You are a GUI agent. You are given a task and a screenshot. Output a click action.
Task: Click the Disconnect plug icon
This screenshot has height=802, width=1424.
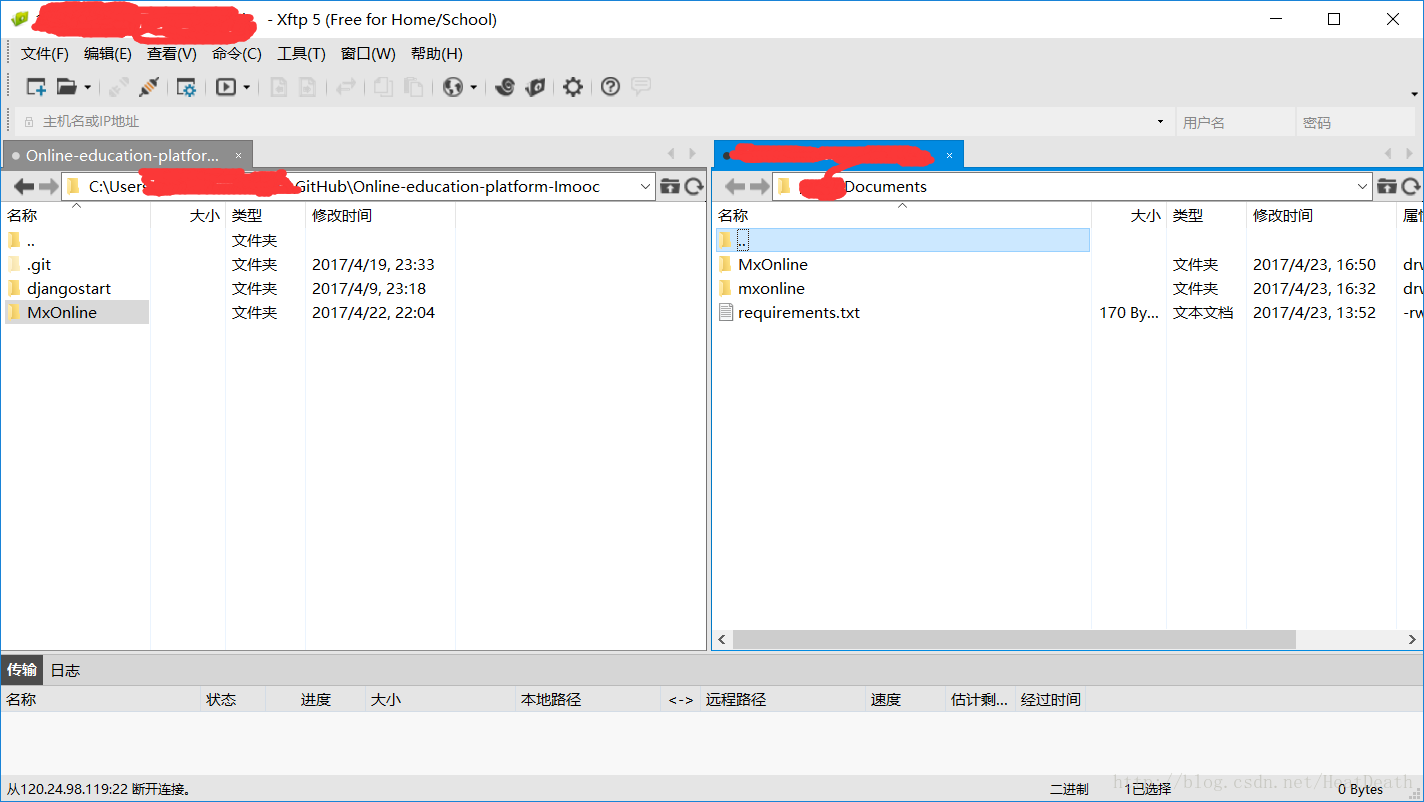tap(149, 87)
